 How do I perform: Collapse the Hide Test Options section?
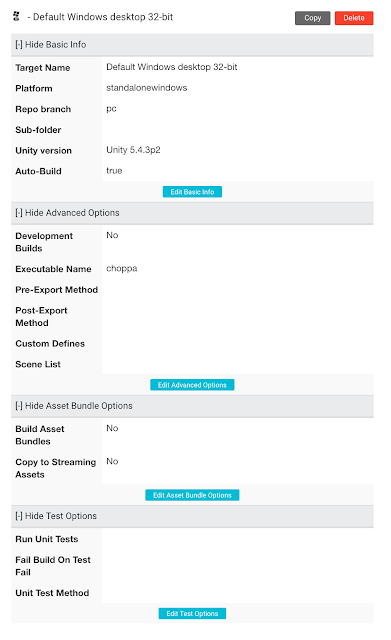56,516
